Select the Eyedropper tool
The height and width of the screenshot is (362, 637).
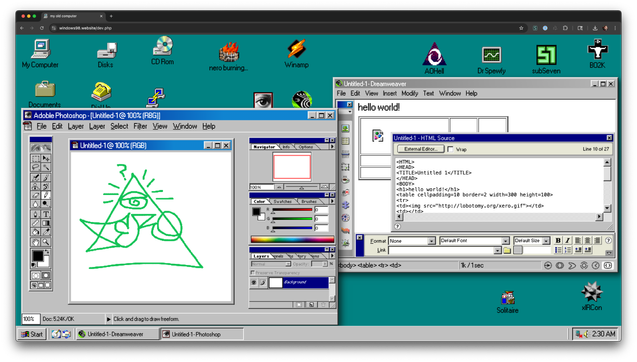[46, 231]
